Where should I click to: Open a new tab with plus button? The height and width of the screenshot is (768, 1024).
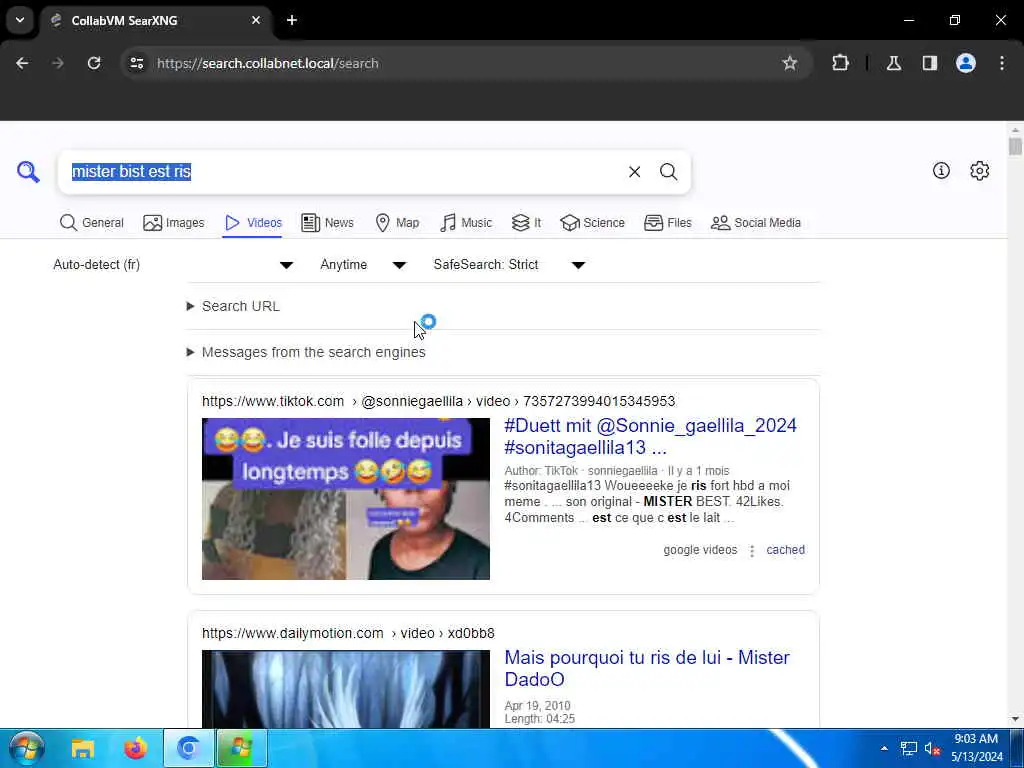(292, 20)
